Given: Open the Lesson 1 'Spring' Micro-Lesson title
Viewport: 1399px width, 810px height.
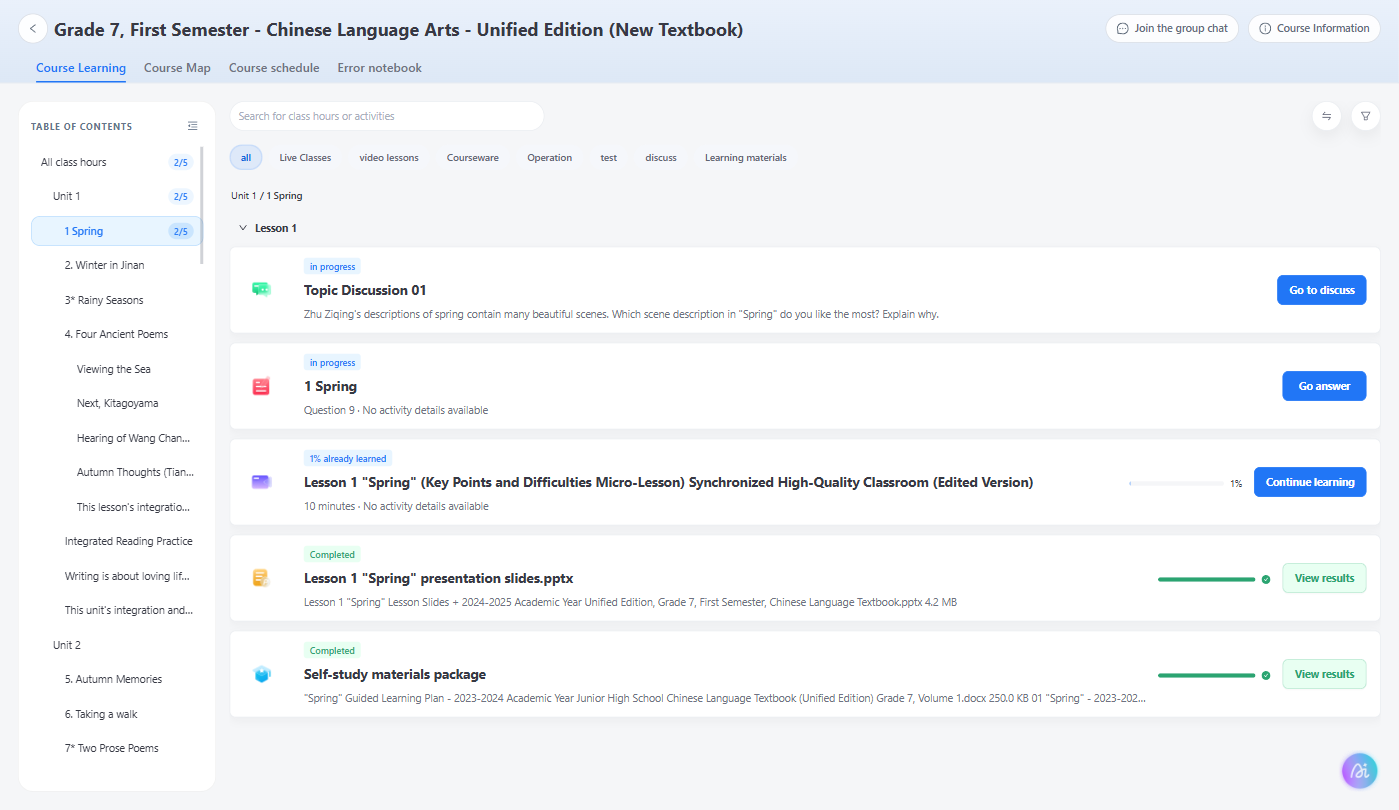Looking at the screenshot, I should click(668, 482).
